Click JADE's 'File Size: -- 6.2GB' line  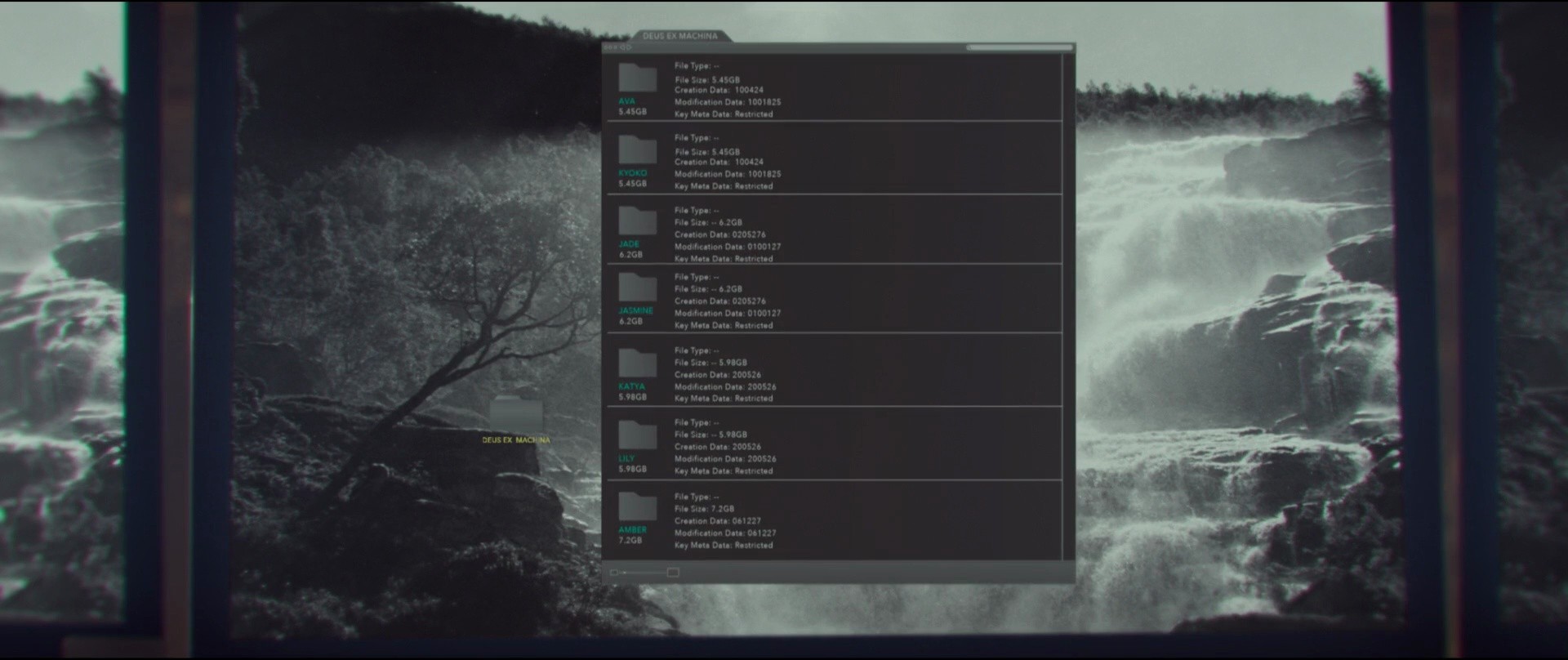[708, 222]
